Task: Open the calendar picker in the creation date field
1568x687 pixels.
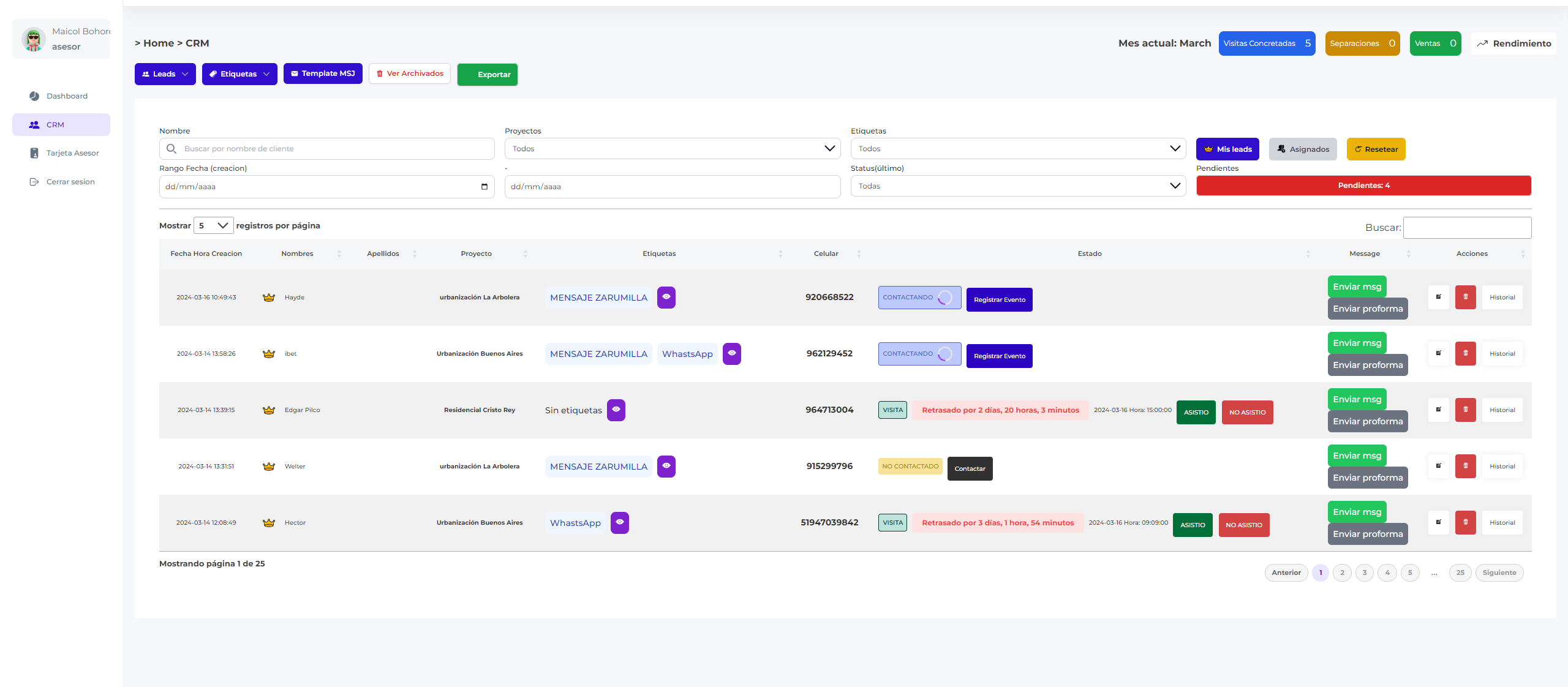Action: [x=484, y=187]
